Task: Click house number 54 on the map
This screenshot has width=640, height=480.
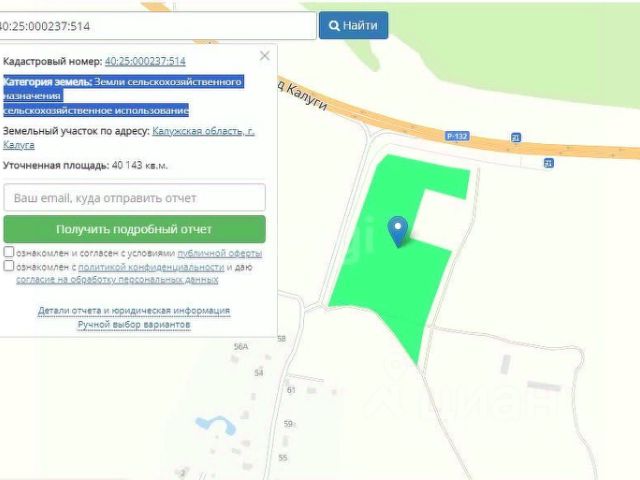Action: pos(259,373)
